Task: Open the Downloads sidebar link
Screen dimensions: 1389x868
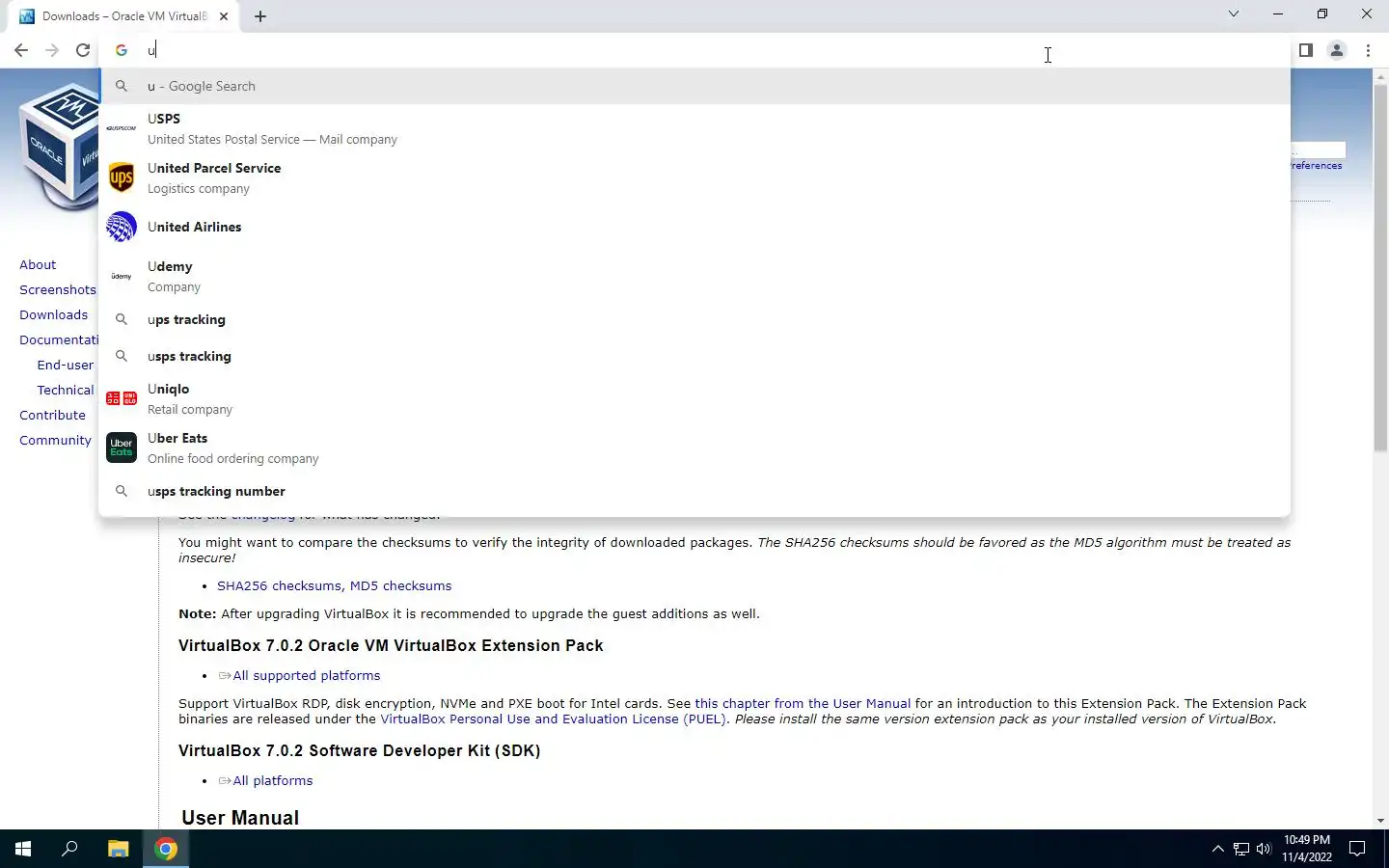Action: click(53, 314)
